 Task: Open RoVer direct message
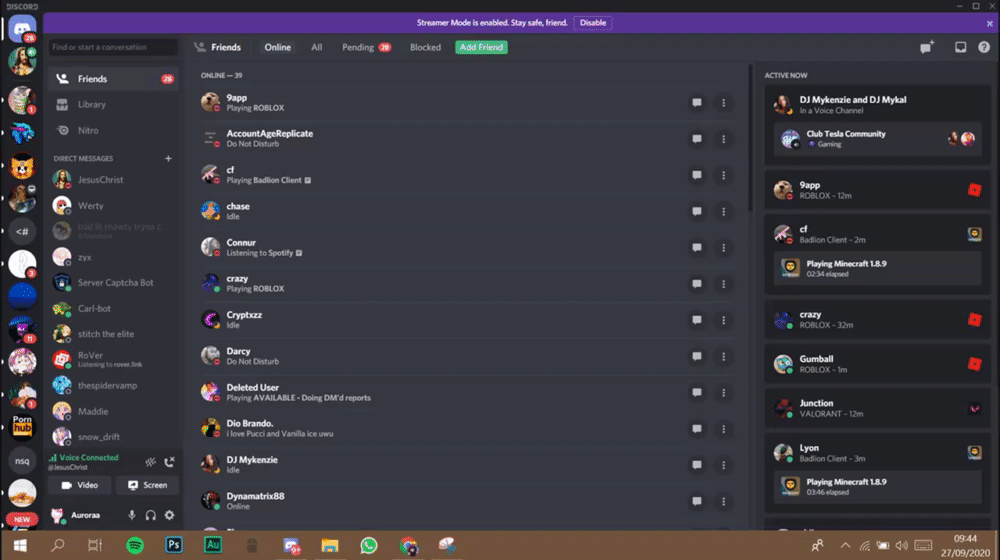[x=114, y=360]
